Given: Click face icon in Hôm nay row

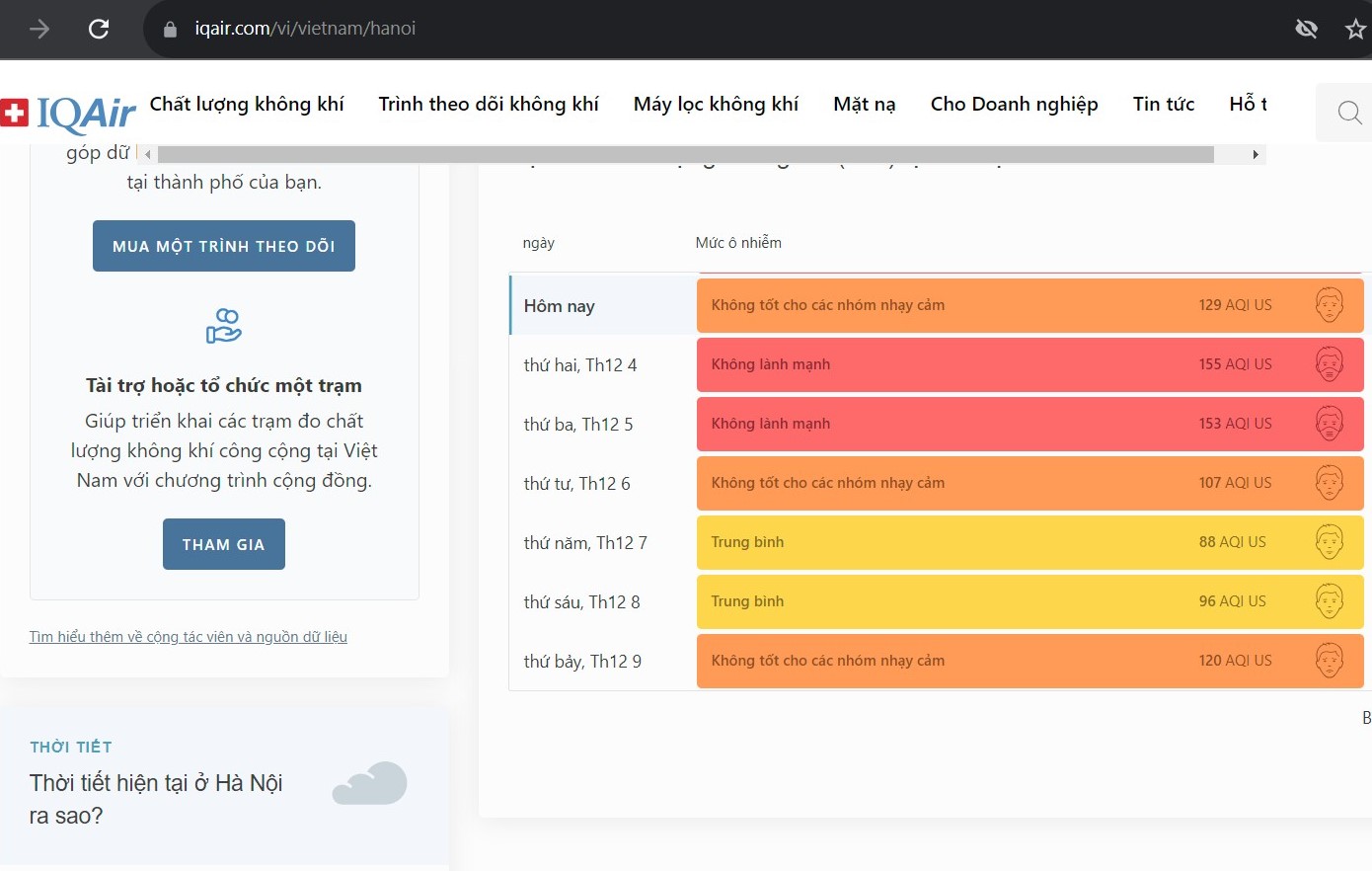Looking at the screenshot, I should [1330, 305].
